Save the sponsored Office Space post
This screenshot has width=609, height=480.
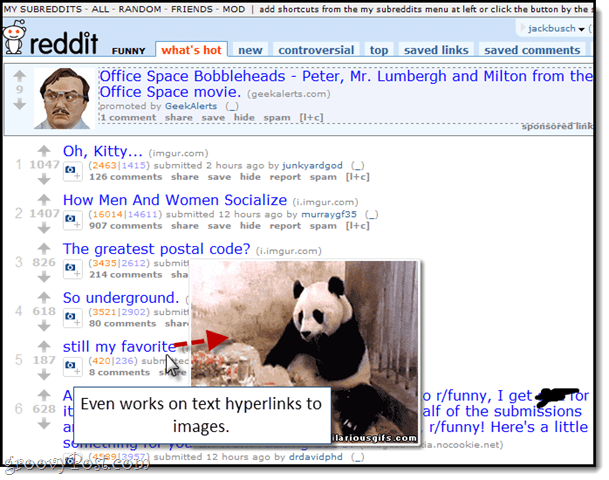click(x=213, y=118)
